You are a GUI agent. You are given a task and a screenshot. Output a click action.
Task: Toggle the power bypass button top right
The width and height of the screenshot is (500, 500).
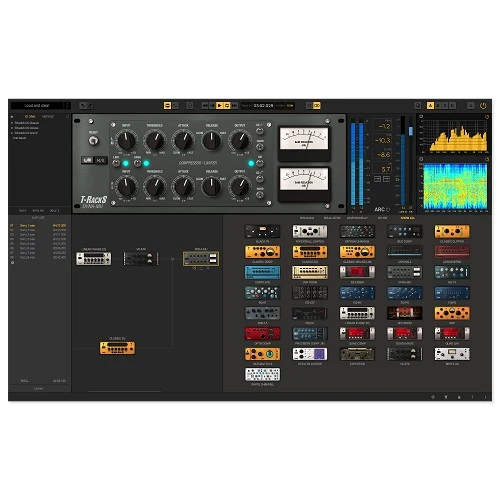(x=483, y=106)
